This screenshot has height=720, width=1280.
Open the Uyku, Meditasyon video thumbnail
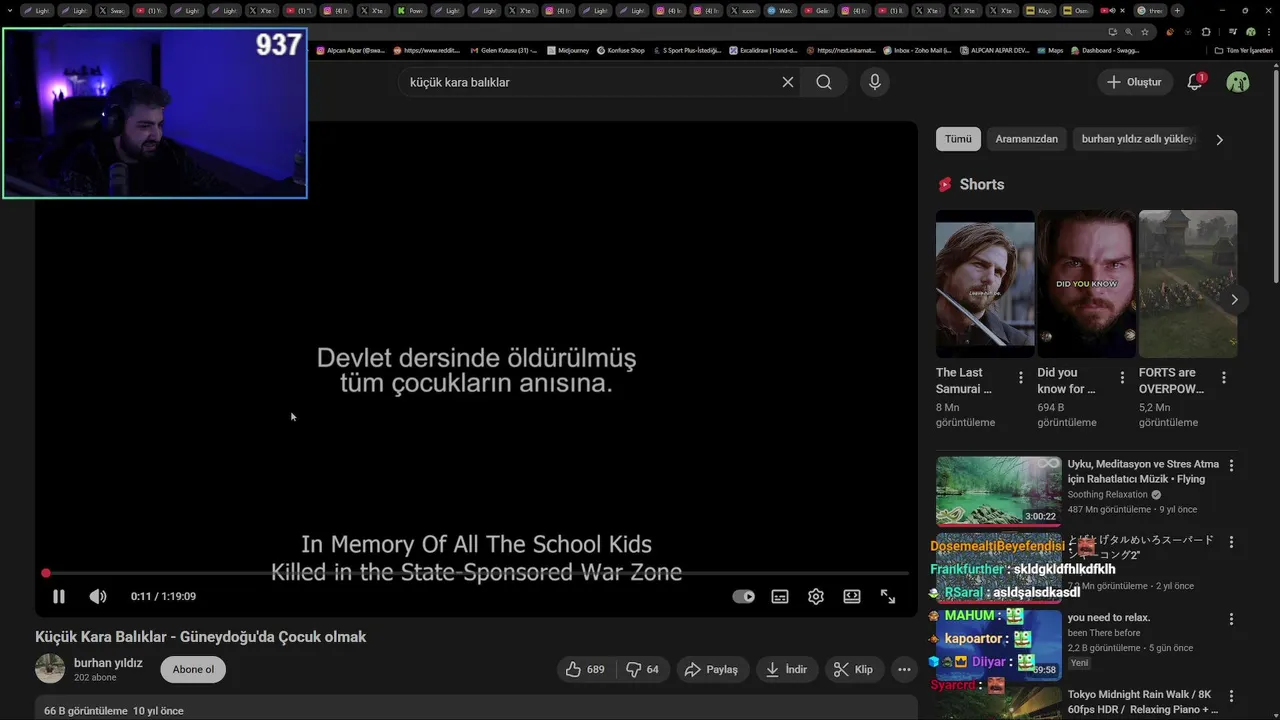pos(999,491)
